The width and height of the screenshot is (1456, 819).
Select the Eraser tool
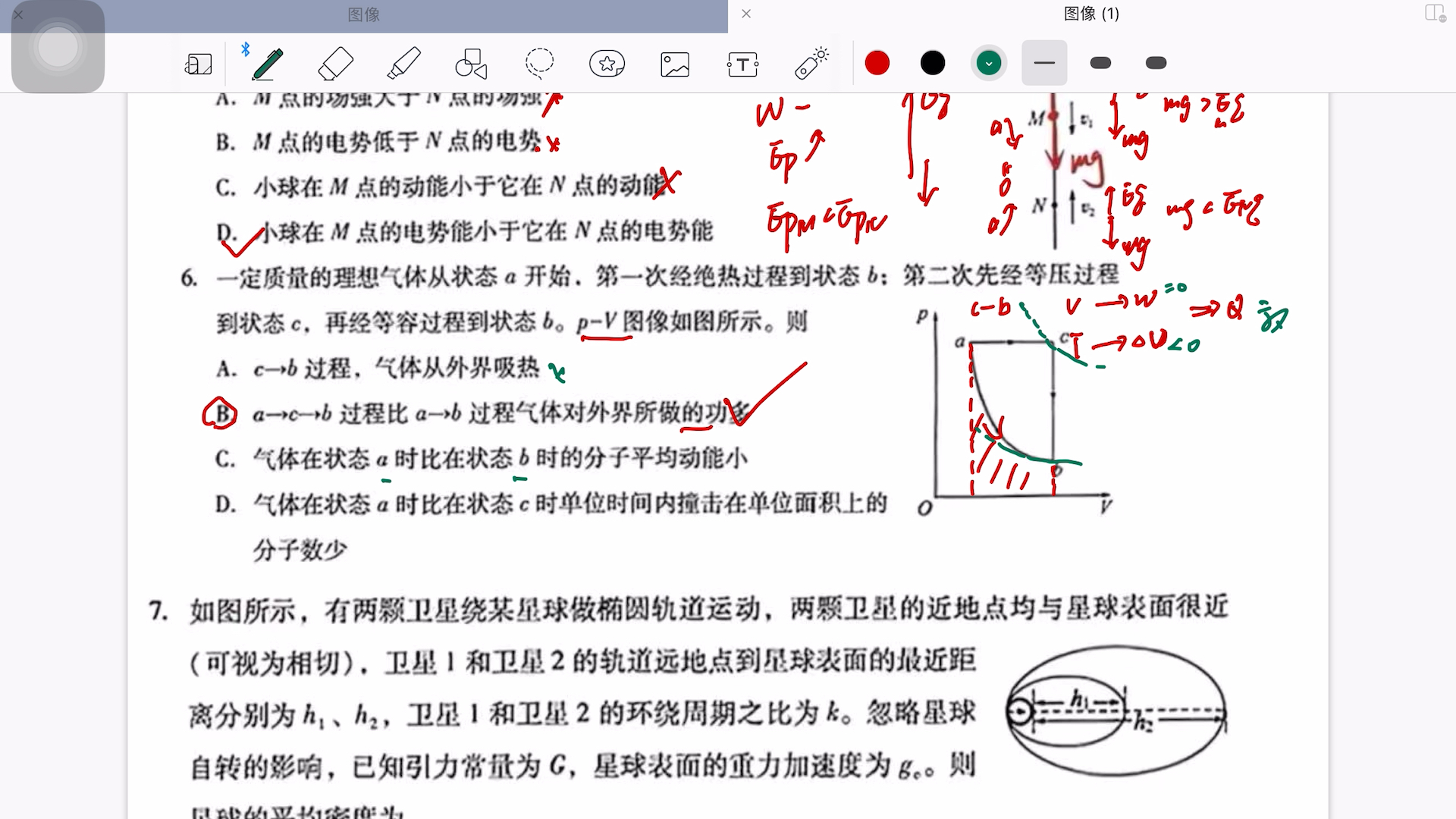335,64
